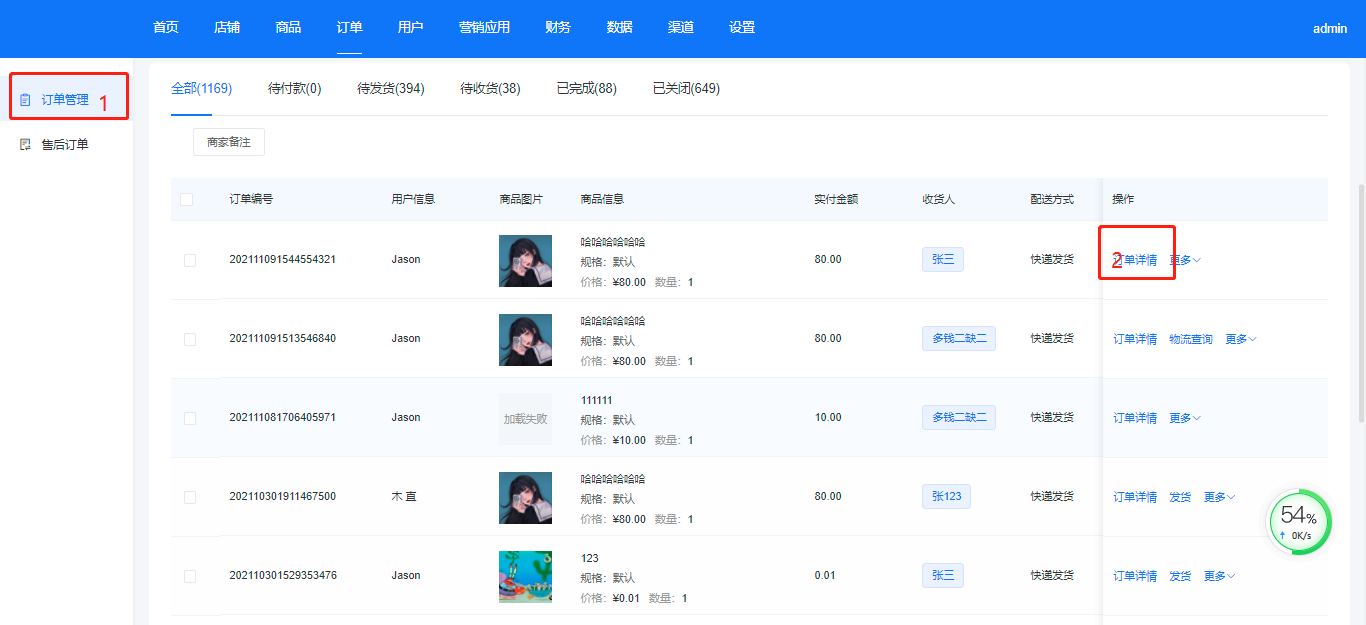Click the admin user name in header
1366x625 pixels.
click(x=1330, y=29)
